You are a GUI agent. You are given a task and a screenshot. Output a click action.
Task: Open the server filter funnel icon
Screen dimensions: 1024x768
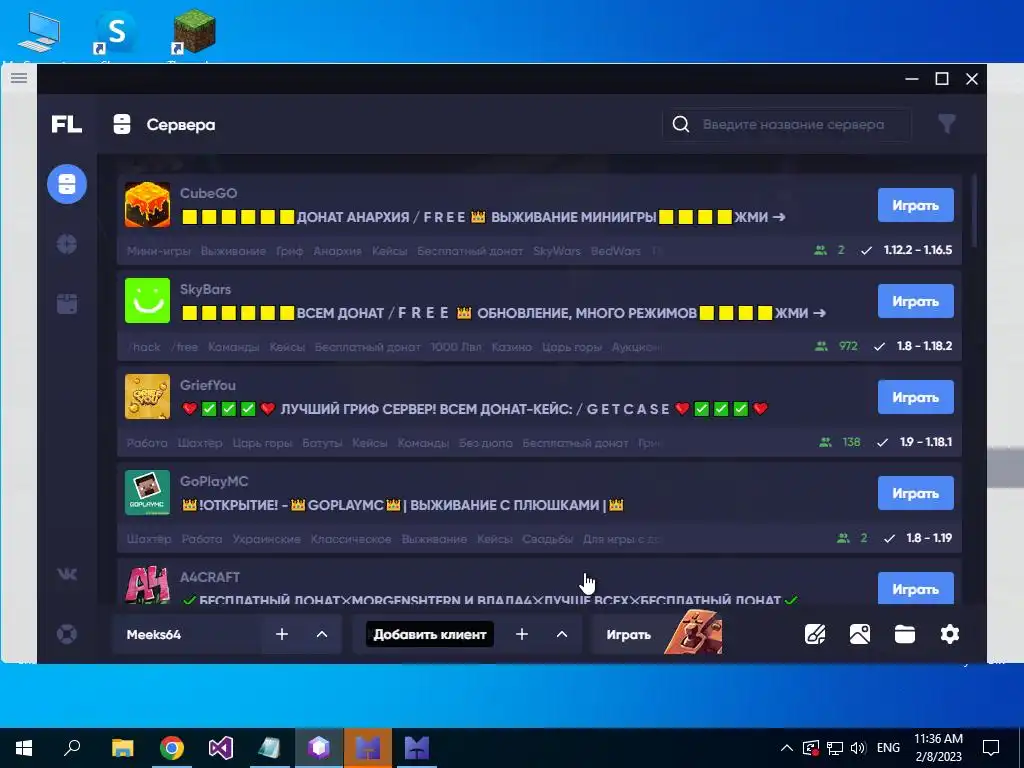[x=947, y=124]
